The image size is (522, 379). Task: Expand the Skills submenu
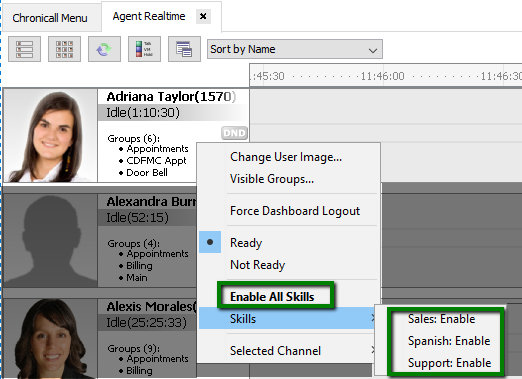coord(287,318)
